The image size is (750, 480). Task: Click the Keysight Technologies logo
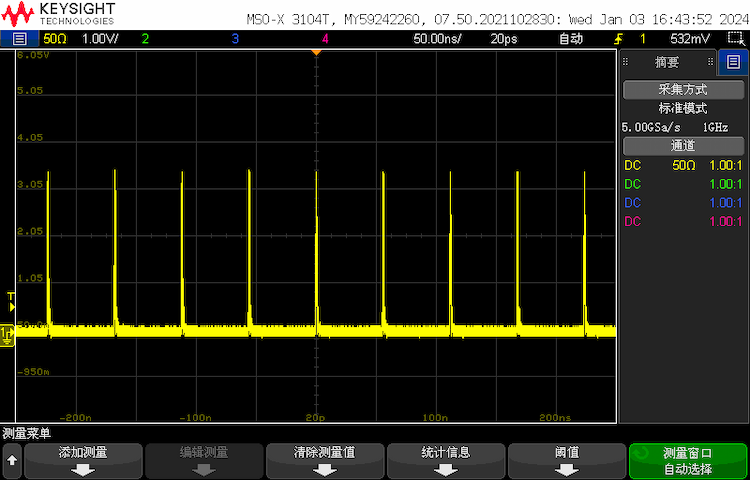pyautogui.click(x=58, y=13)
